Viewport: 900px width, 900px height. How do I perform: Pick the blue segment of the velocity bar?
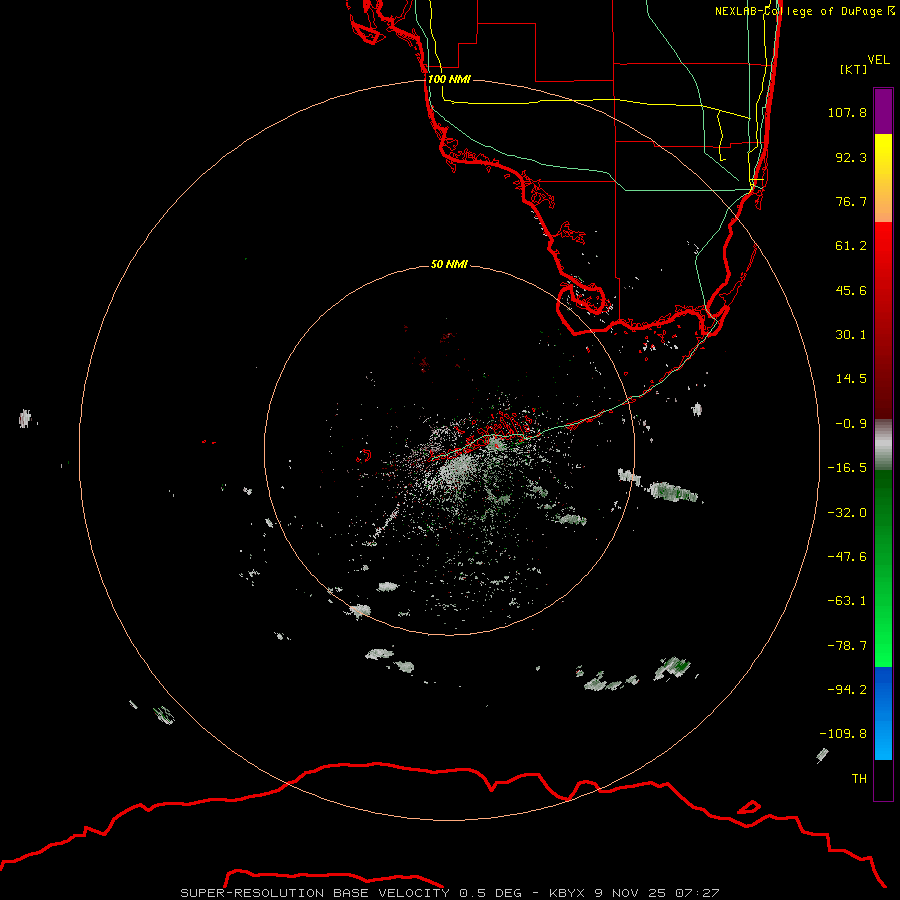click(883, 713)
